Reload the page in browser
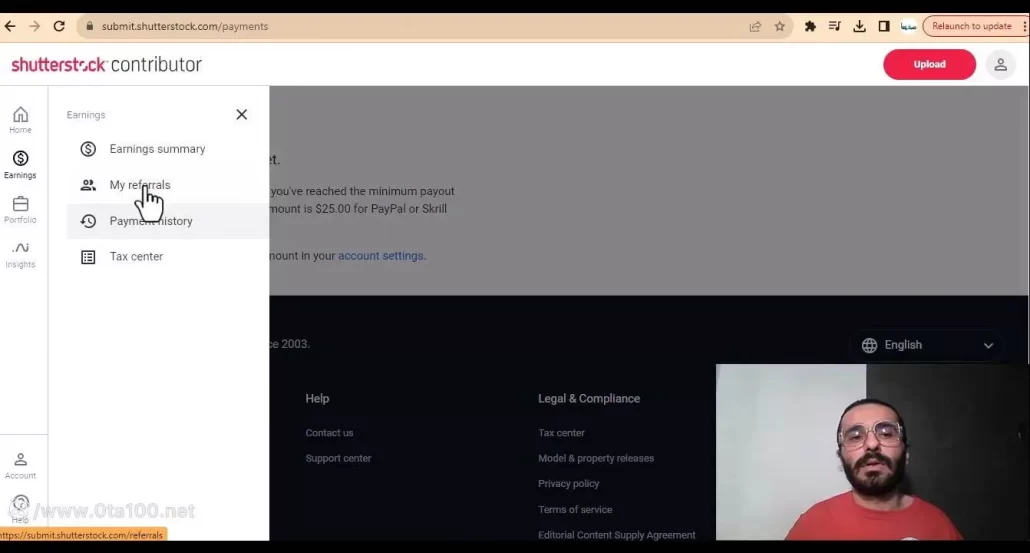Image resolution: width=1030 pixels, height=553 pixels. point(59,26)
